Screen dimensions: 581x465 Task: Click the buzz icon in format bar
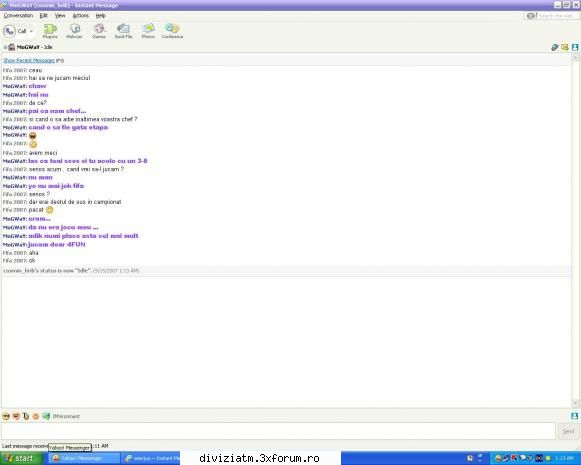click(x=26, y=416)
